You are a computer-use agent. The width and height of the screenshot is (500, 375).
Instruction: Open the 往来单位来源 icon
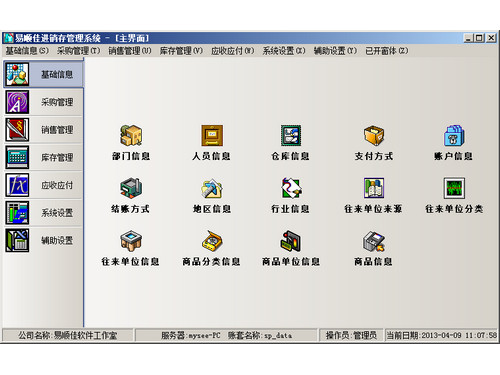click(x=374, y=188)
